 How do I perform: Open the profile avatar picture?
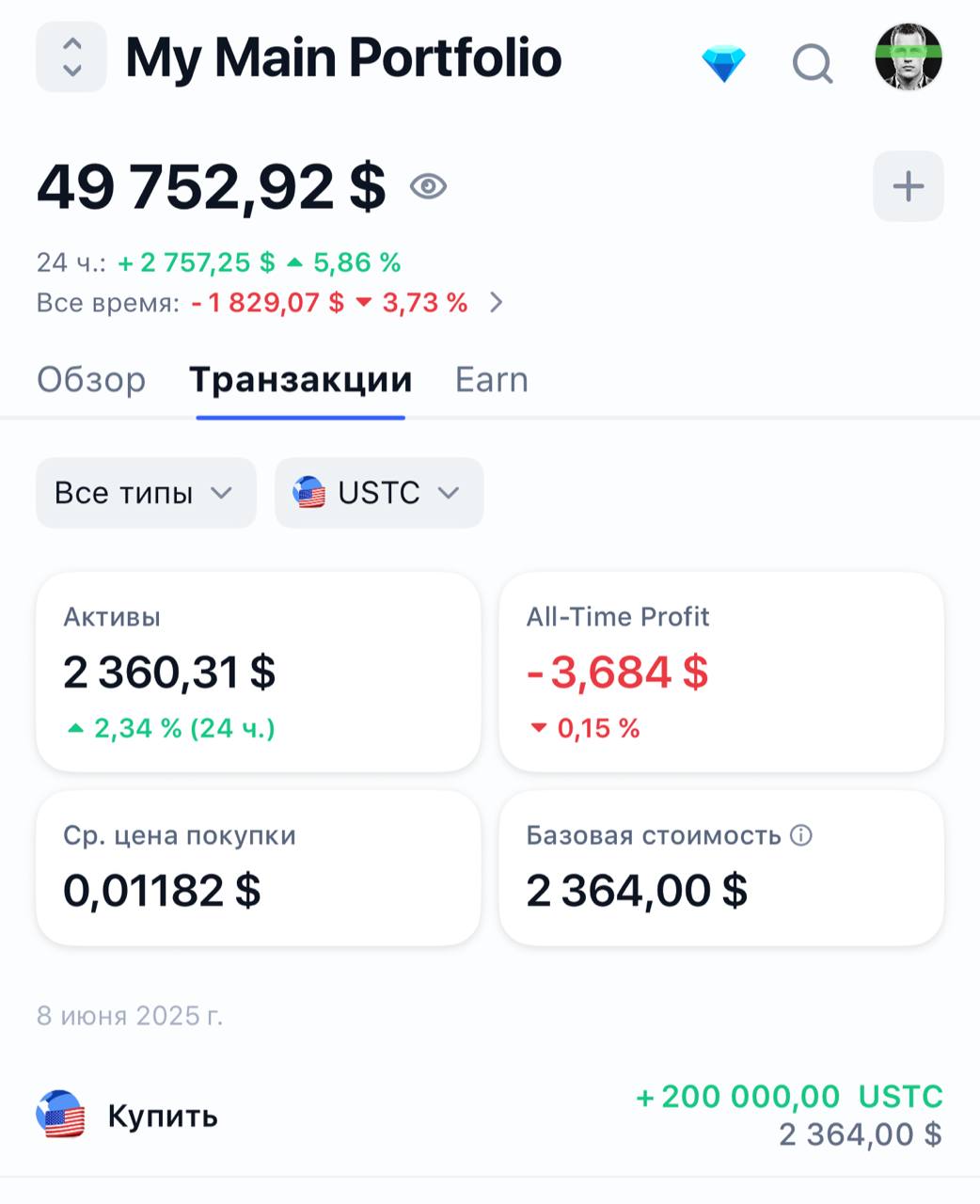(909, 57)
